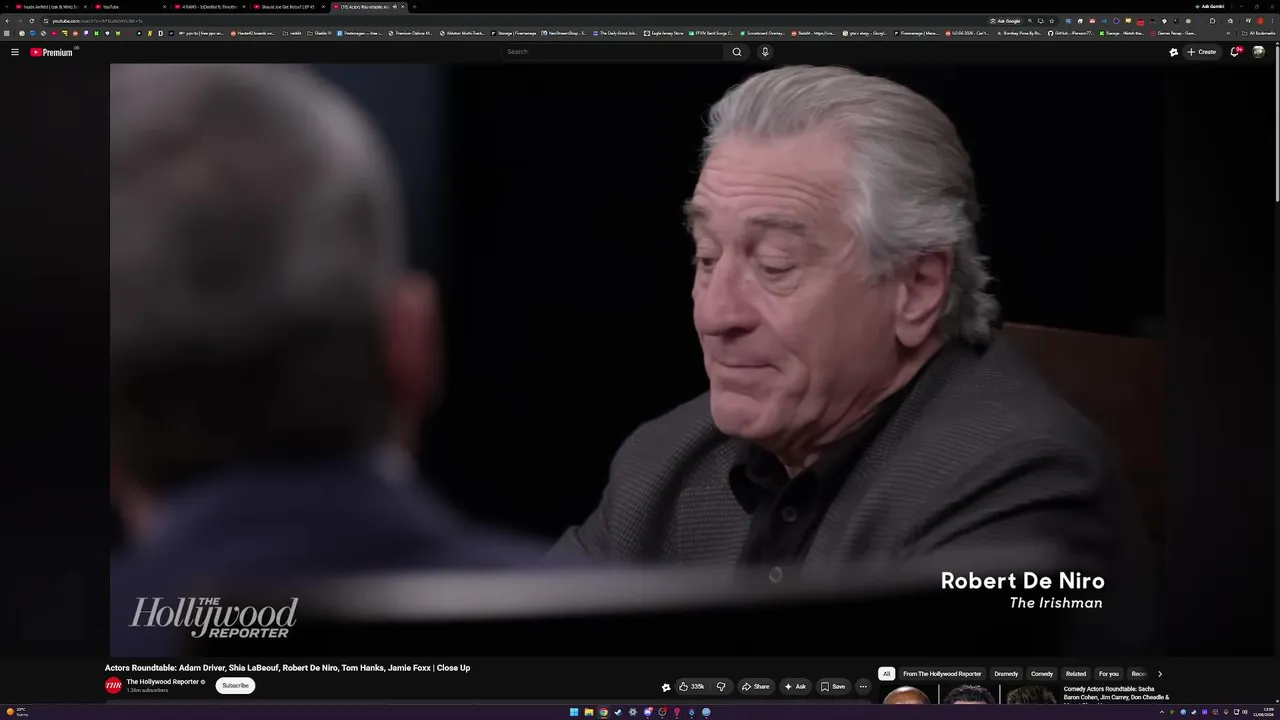This screenshot has height=720, width=1280.
Task: Show hidden system tray icons chevron
Action: (1162, 712)
